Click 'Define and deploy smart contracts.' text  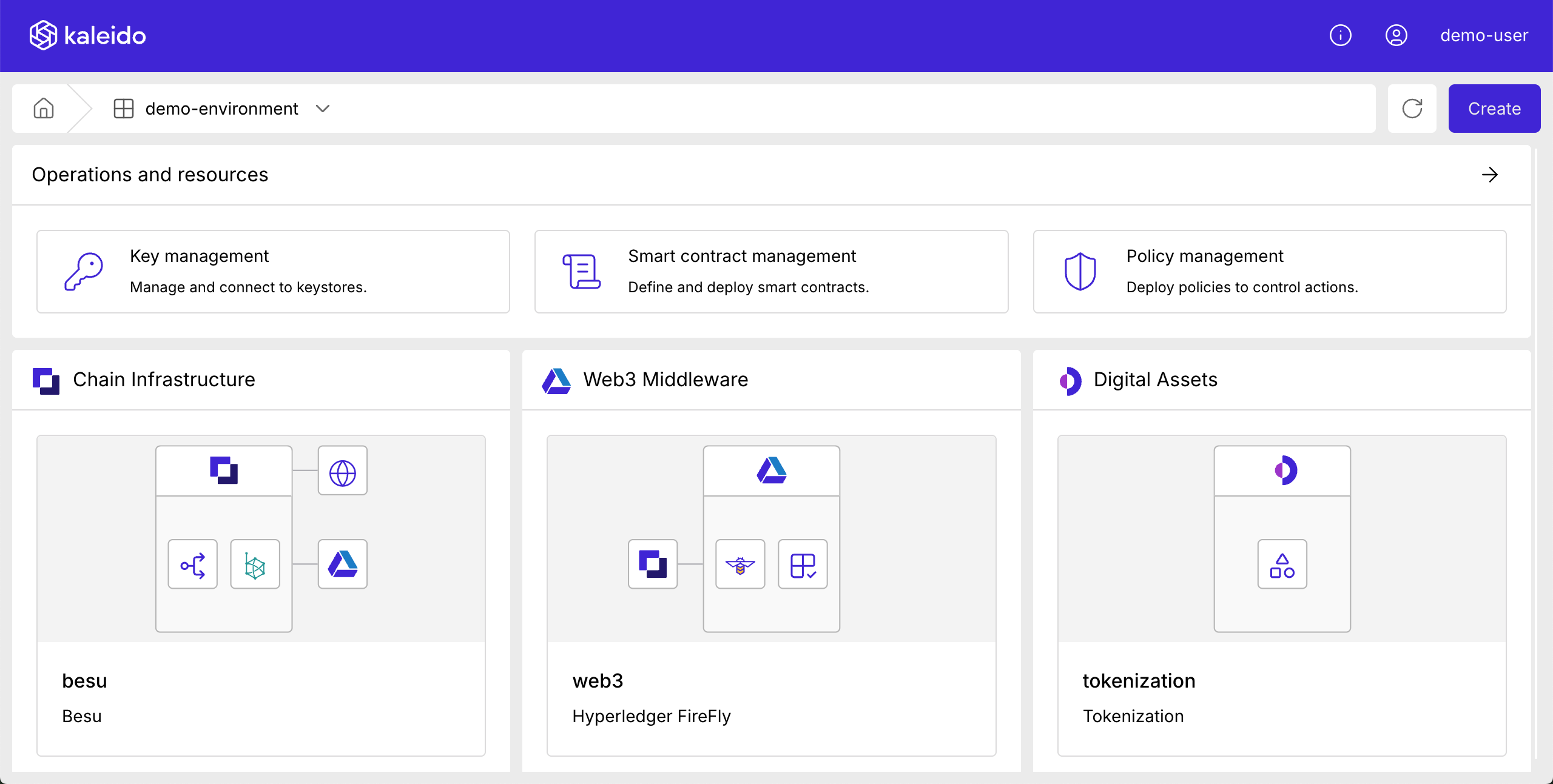(748, 287)
